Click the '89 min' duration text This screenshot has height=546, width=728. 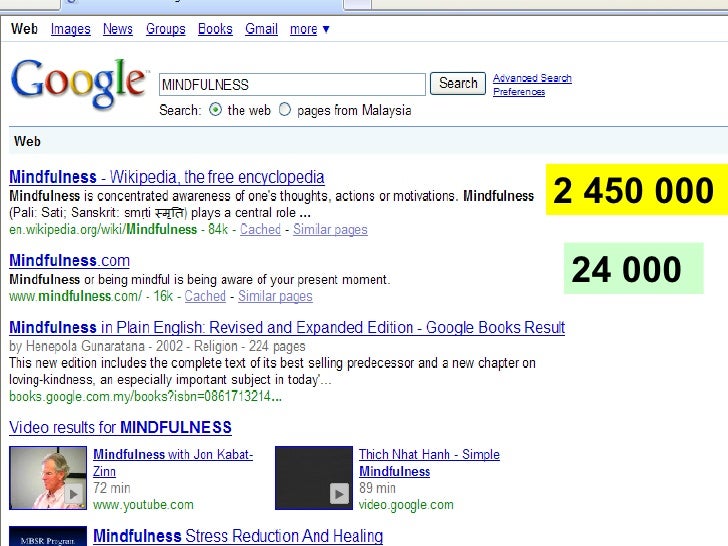click(x=377, y=488)
